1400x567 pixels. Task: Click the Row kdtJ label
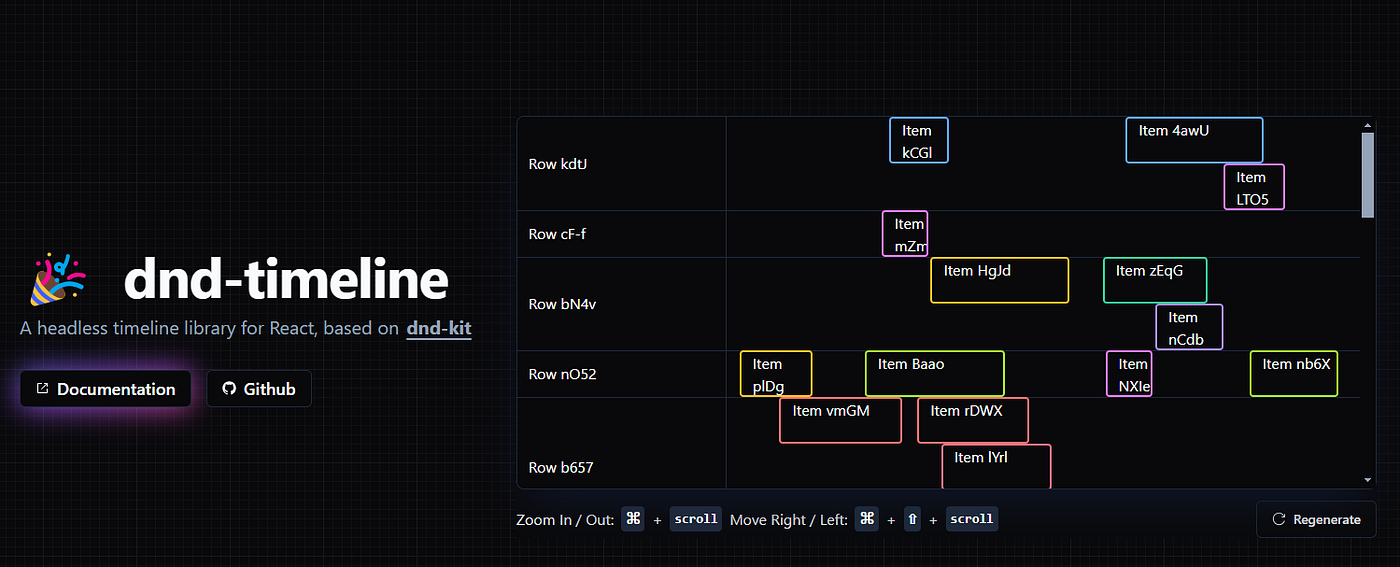point(558,164)
